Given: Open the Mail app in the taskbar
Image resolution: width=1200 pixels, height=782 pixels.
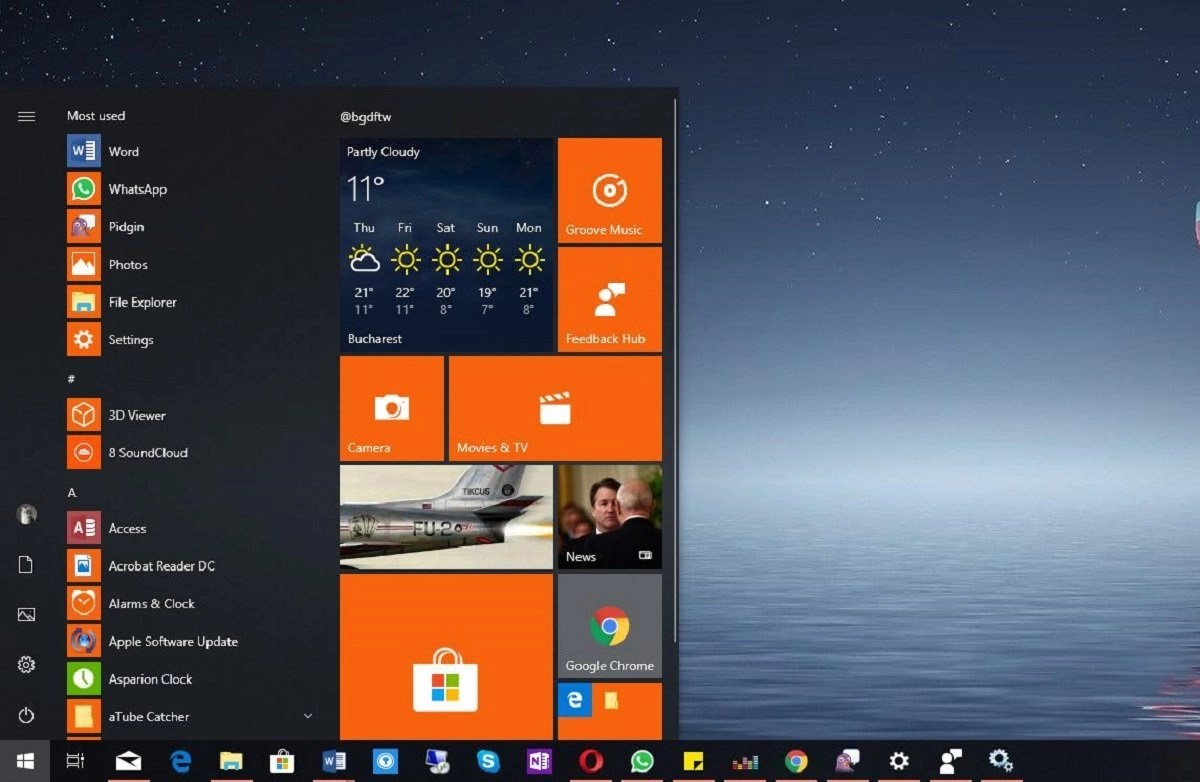Looking at the screenshot, I should (128, 761).
